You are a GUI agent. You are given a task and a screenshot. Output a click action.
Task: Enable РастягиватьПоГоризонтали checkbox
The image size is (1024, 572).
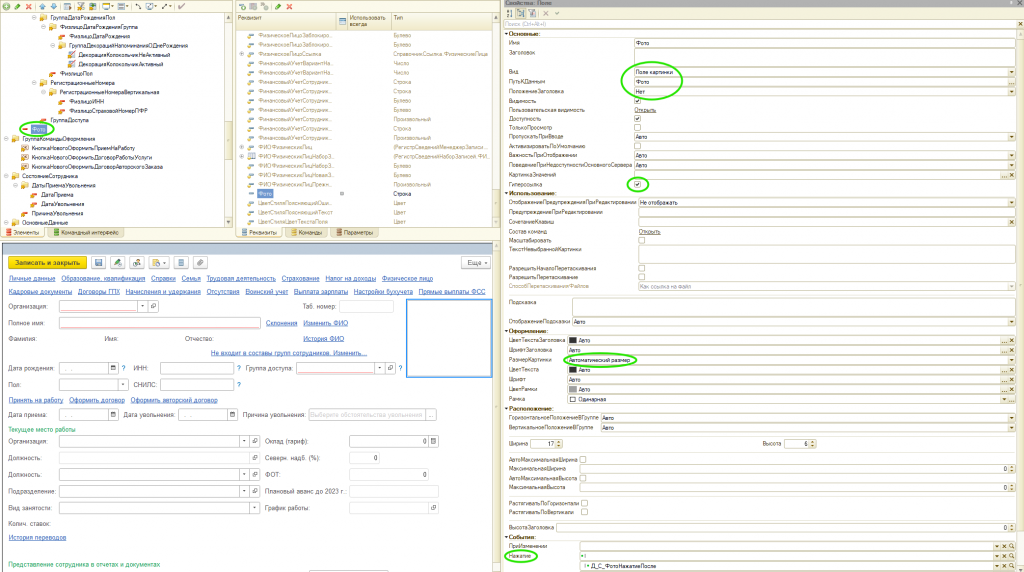pos(584,503)
